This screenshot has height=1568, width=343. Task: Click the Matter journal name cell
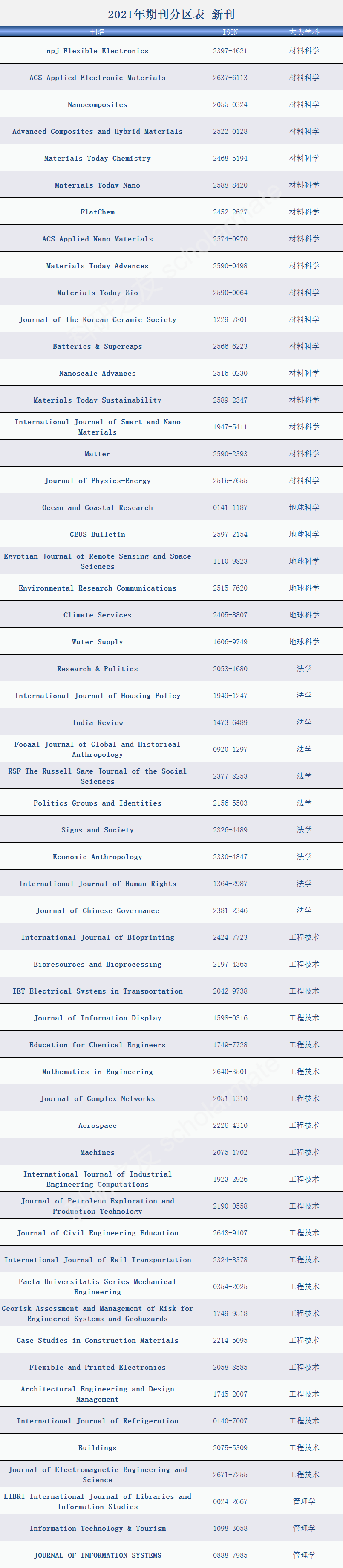(97, 453)
